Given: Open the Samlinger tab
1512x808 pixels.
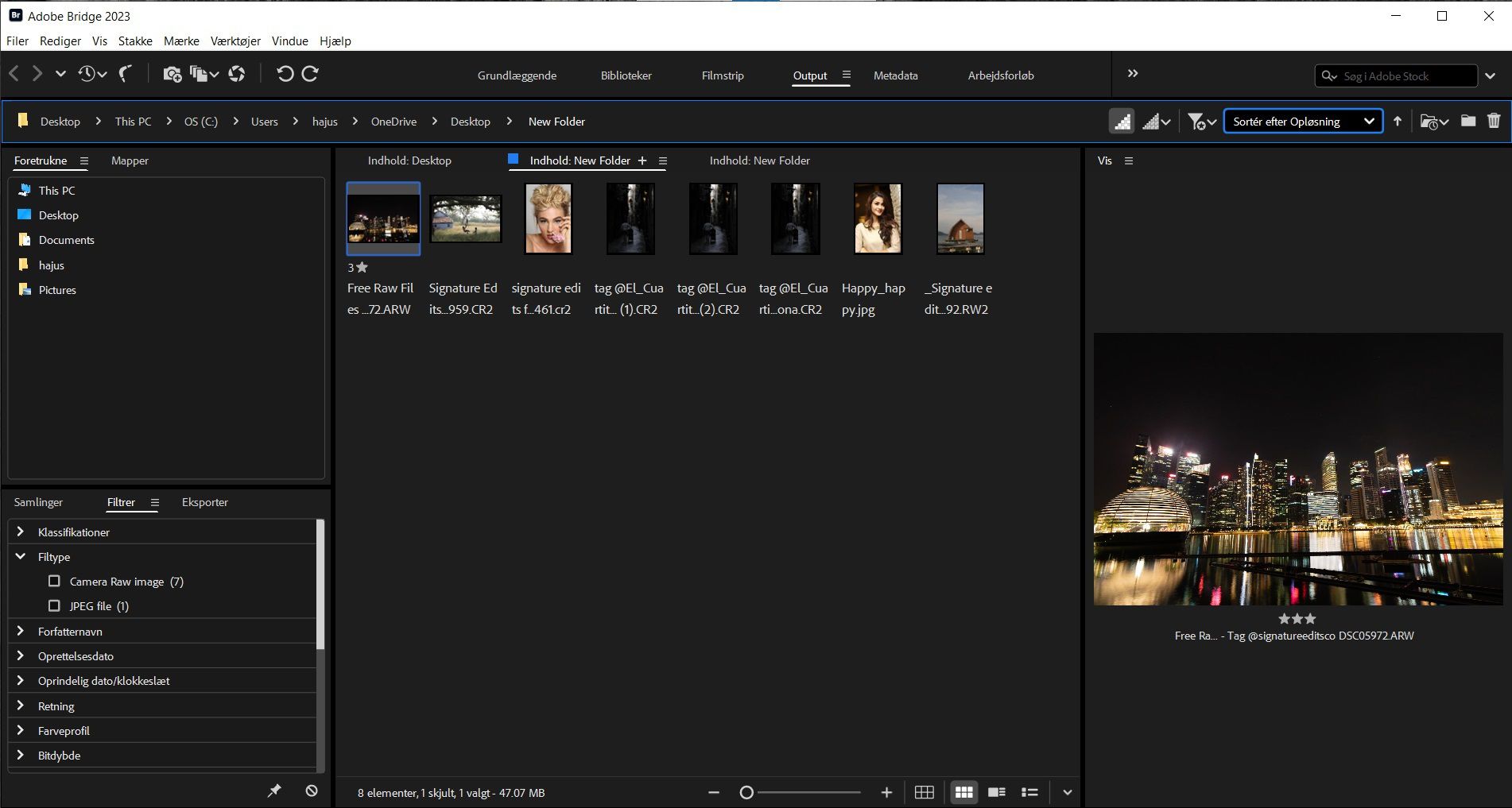Looking at the screenshot, I should [x=38, y=502].
